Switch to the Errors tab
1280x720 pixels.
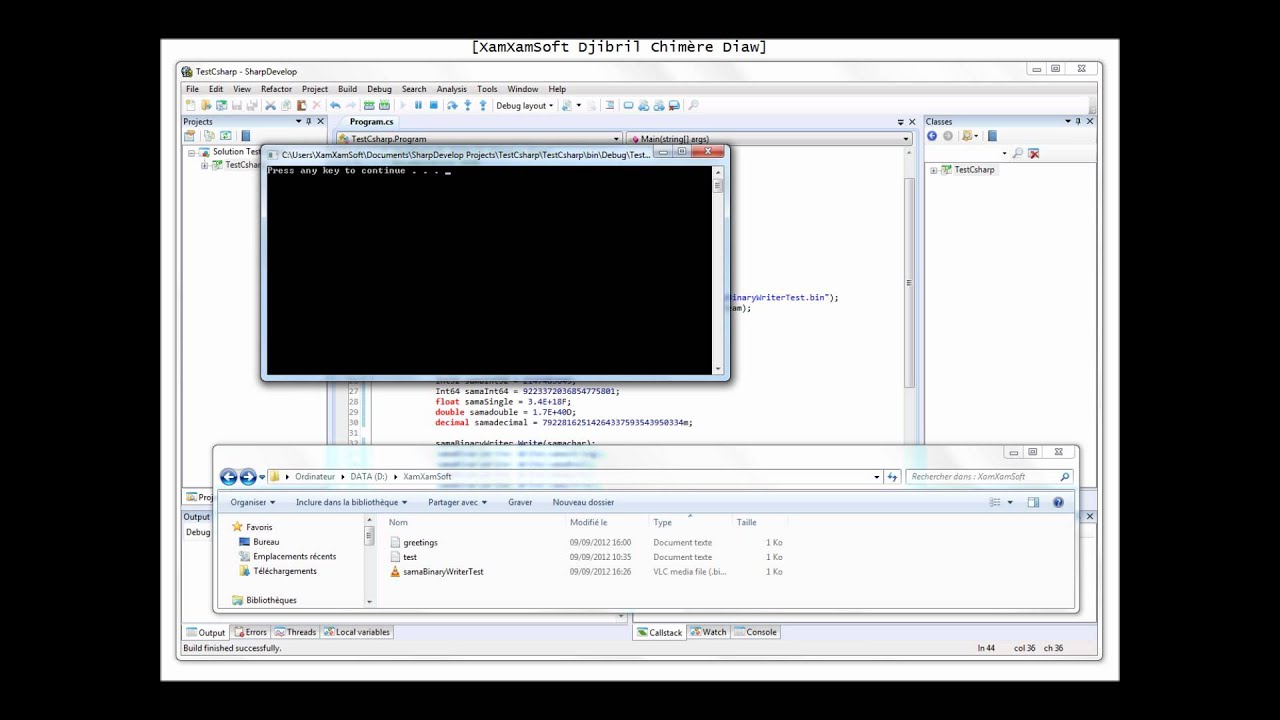pyautogui.click(x=250, y=632)
